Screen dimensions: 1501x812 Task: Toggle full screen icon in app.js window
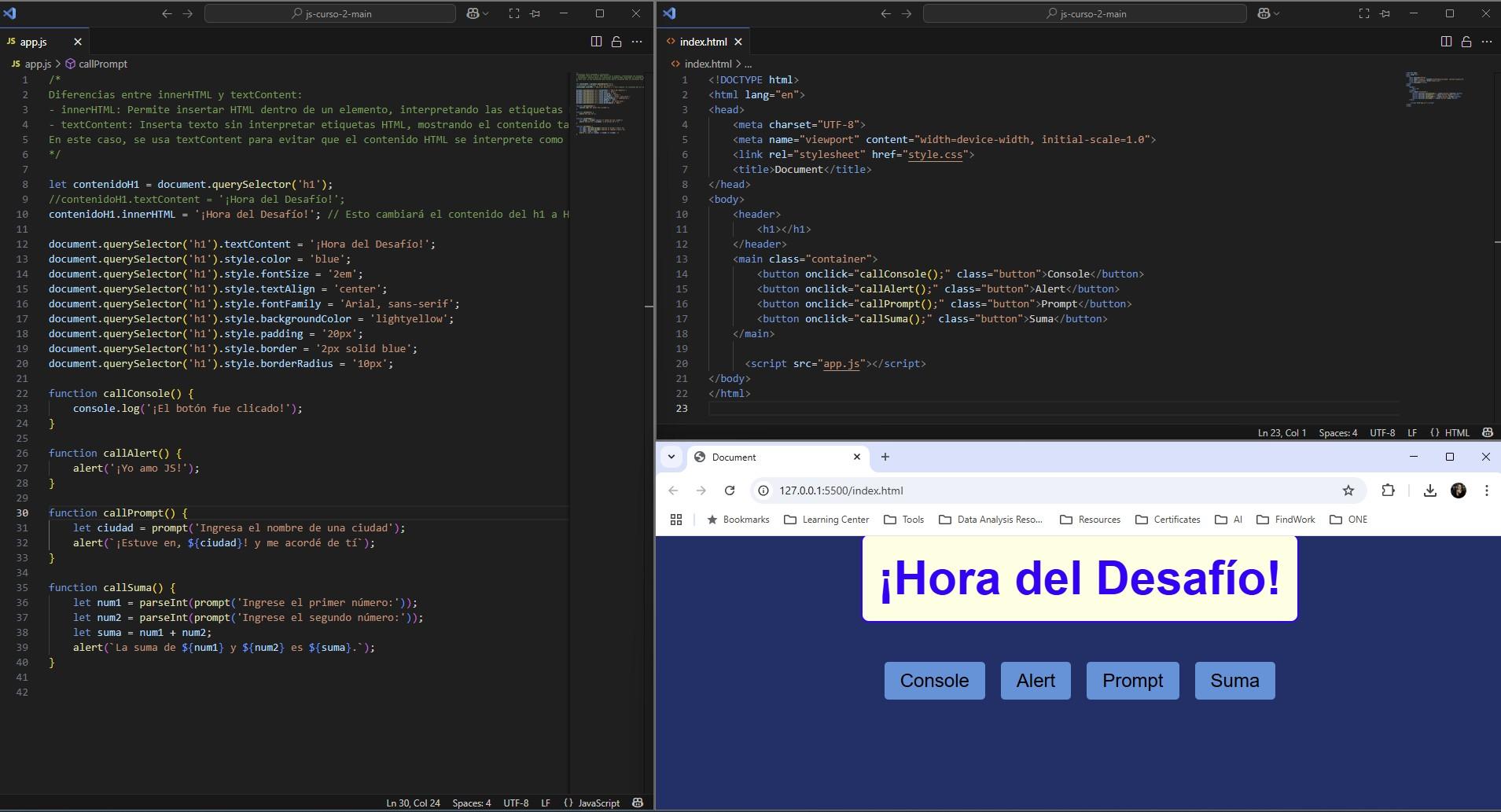click(514, 13)
